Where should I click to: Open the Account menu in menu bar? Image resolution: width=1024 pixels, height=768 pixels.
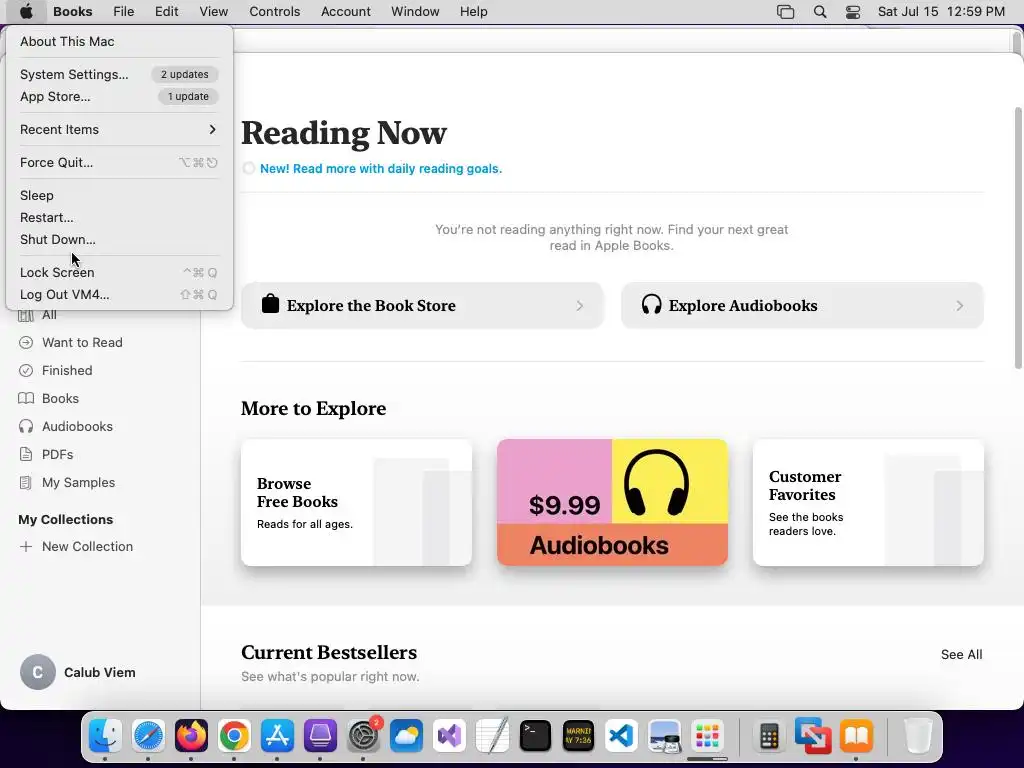(346, 11)
